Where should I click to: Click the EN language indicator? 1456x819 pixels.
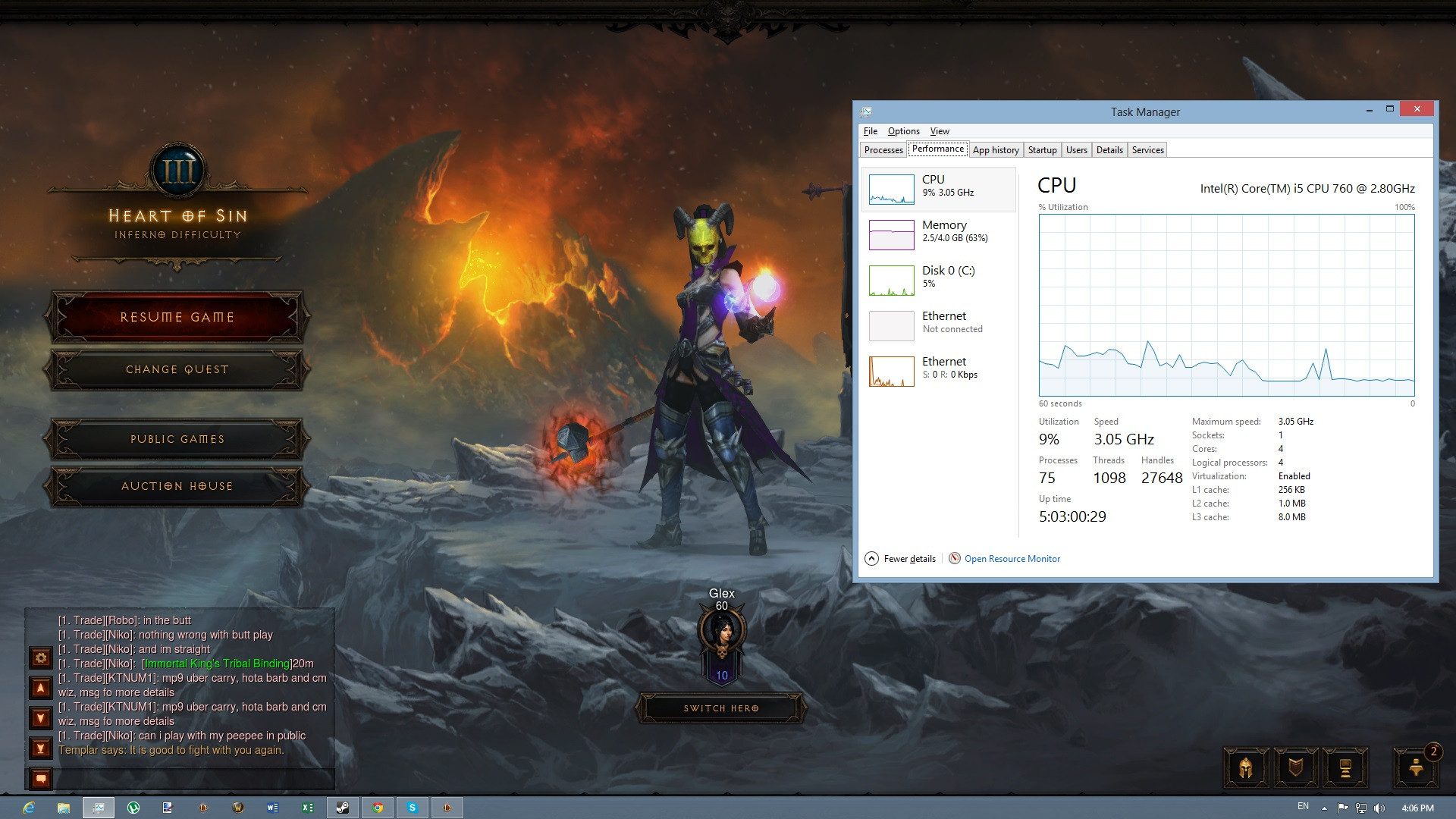(x=1303, y=807)
